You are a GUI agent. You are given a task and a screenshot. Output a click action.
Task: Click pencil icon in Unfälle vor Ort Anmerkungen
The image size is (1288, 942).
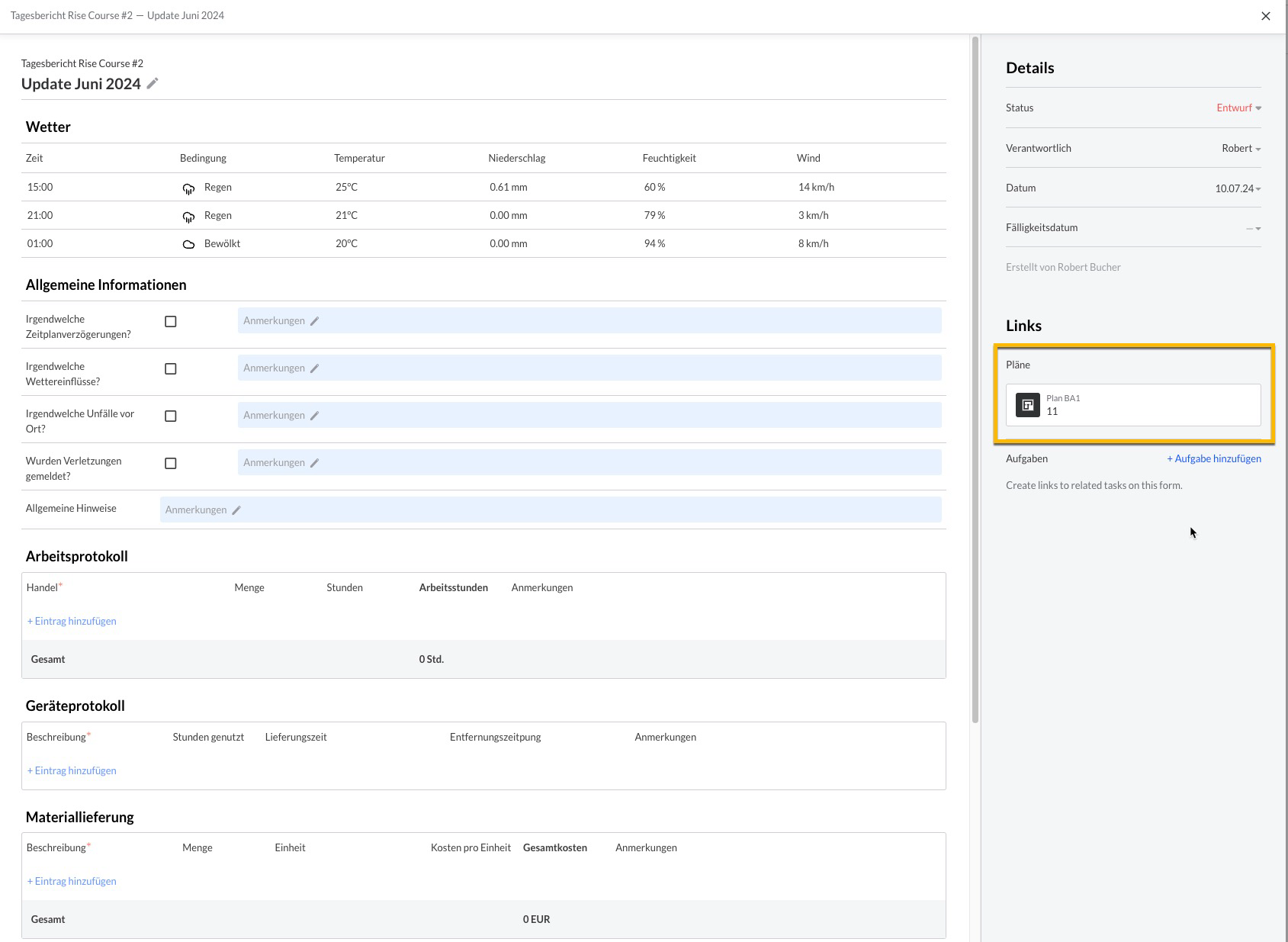point(314,416)
